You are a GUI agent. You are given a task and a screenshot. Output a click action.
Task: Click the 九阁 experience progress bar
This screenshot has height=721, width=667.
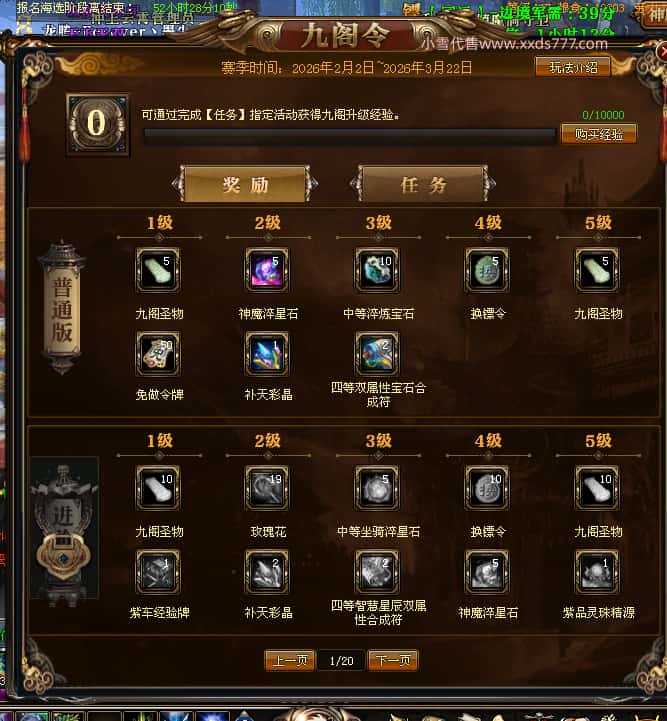pos(350,137)
